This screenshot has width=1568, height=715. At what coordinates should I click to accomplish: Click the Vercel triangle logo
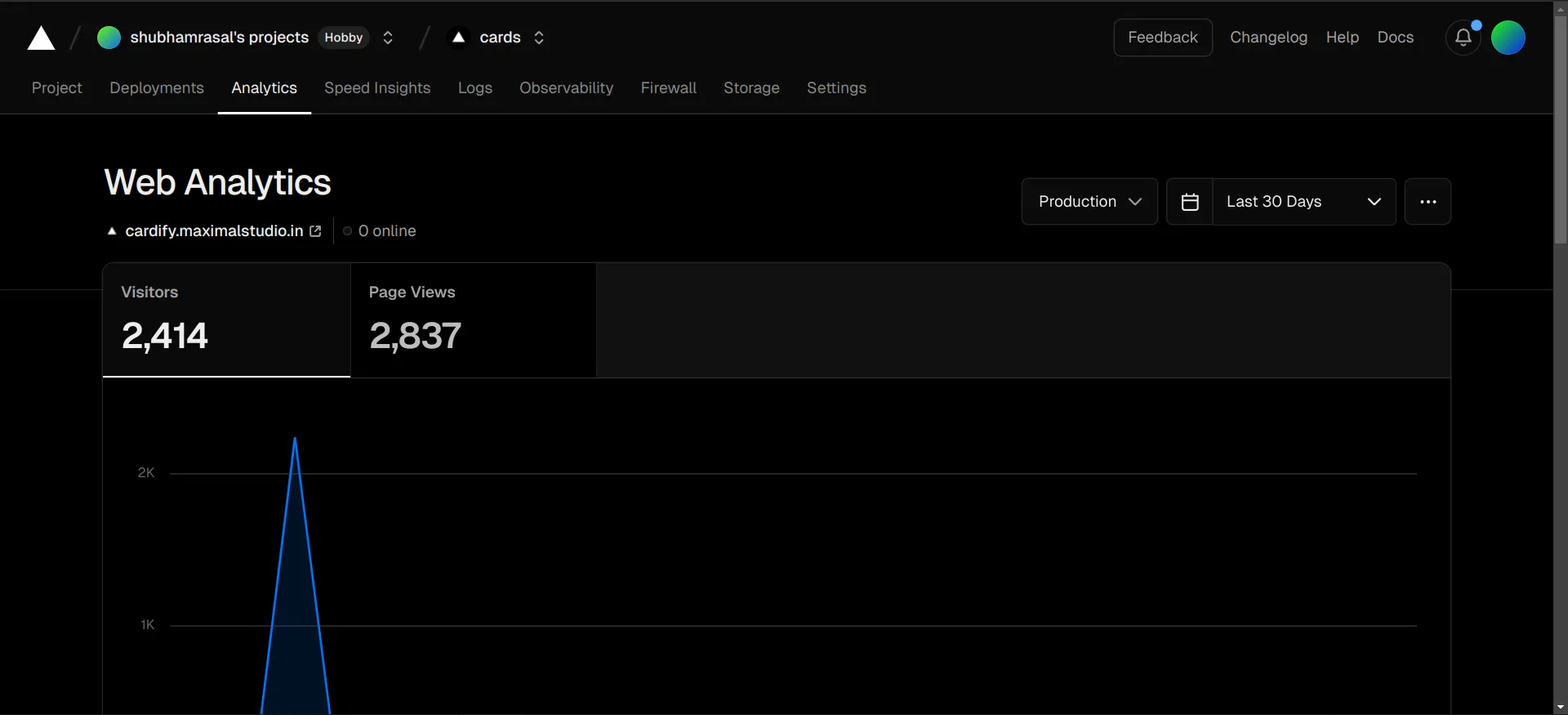tap(41, 38)
